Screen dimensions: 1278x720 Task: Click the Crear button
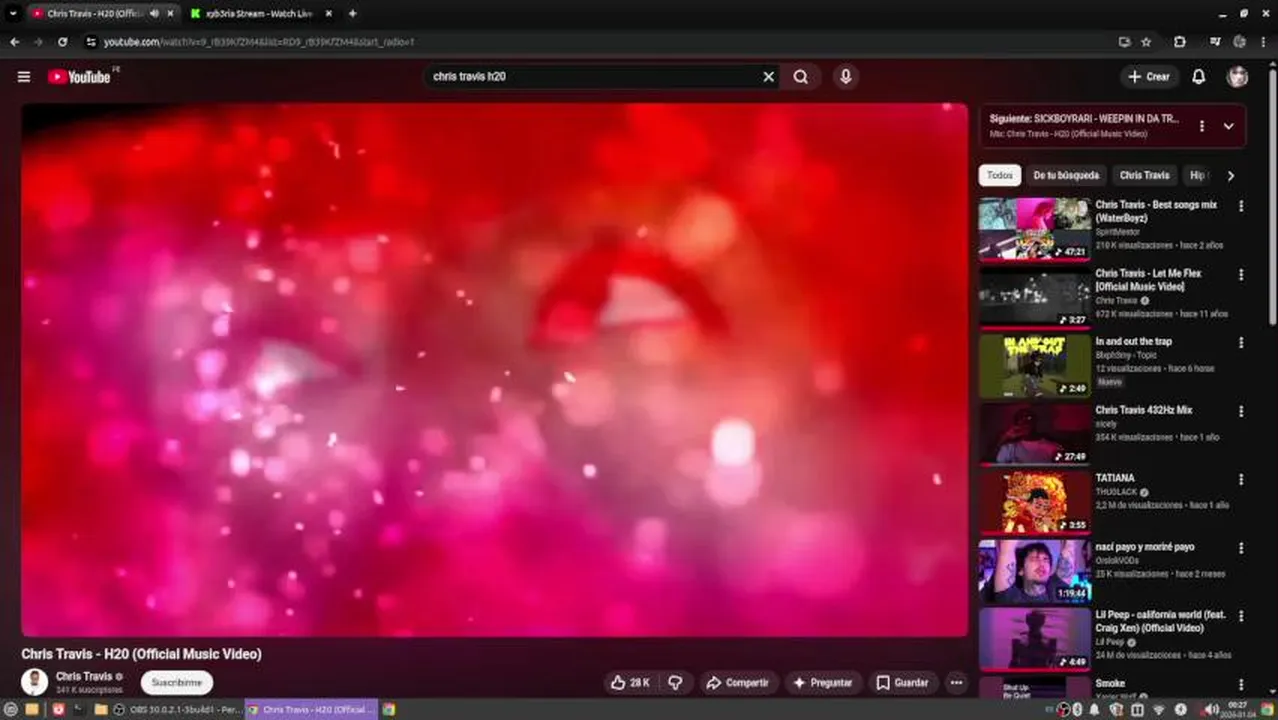[x=1148, y=77]
